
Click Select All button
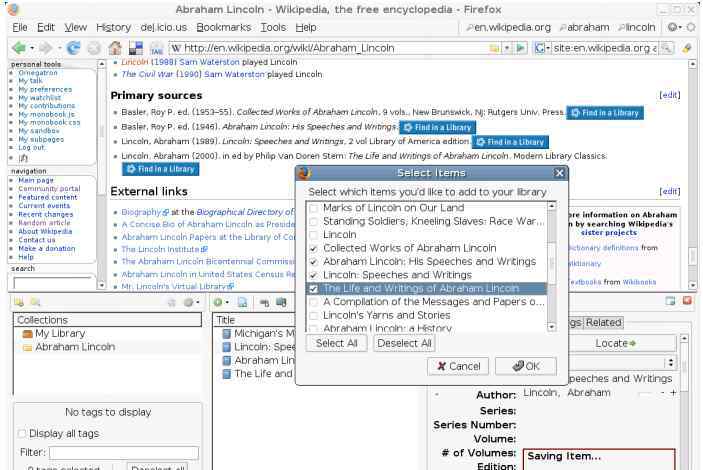(x=336, y=344)
